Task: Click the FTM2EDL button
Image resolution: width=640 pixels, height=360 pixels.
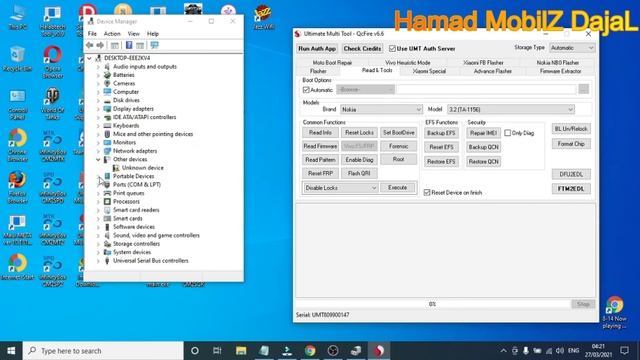Action: (571, 189)
